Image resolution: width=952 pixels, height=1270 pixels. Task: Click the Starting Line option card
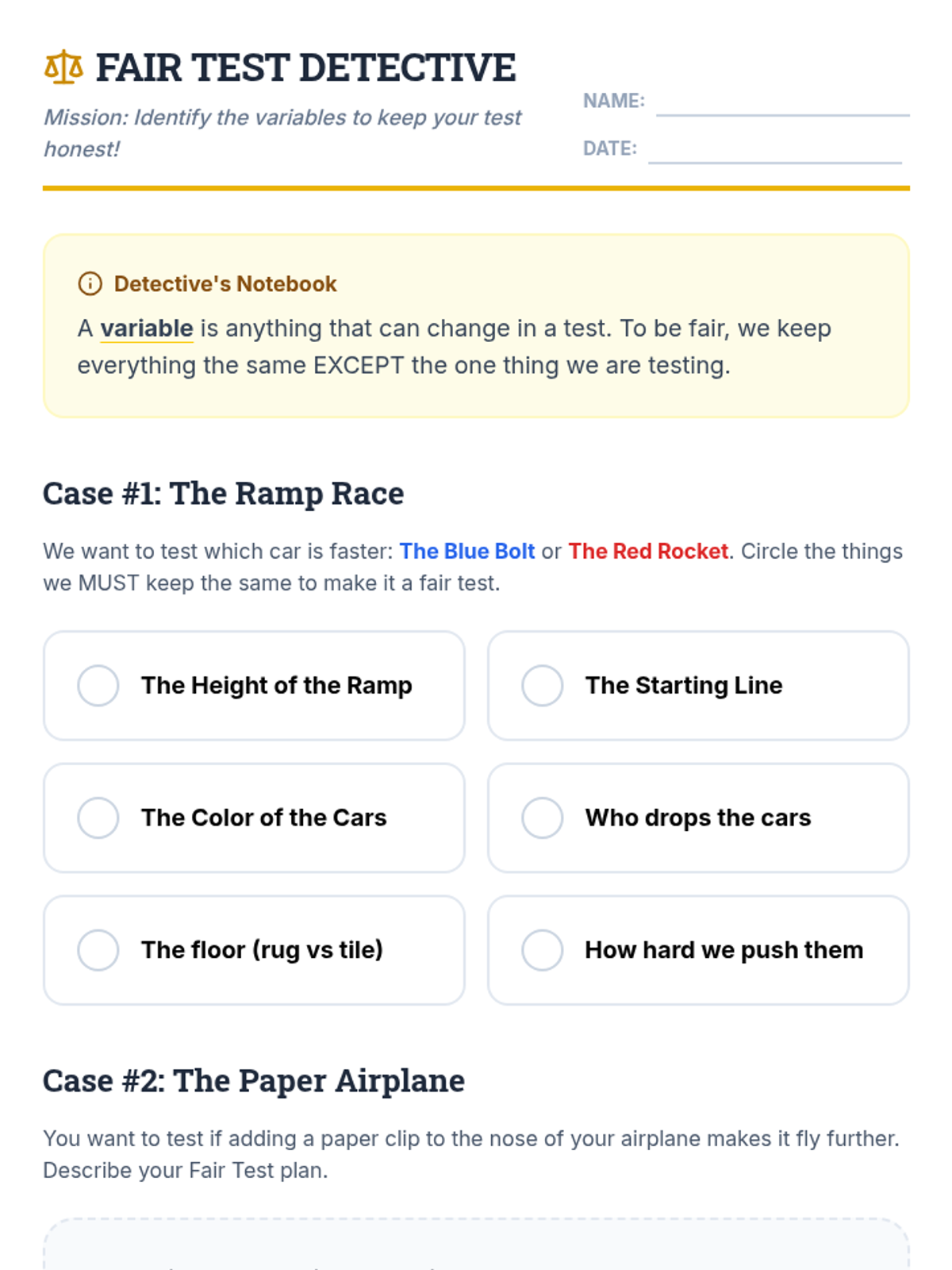698,686
